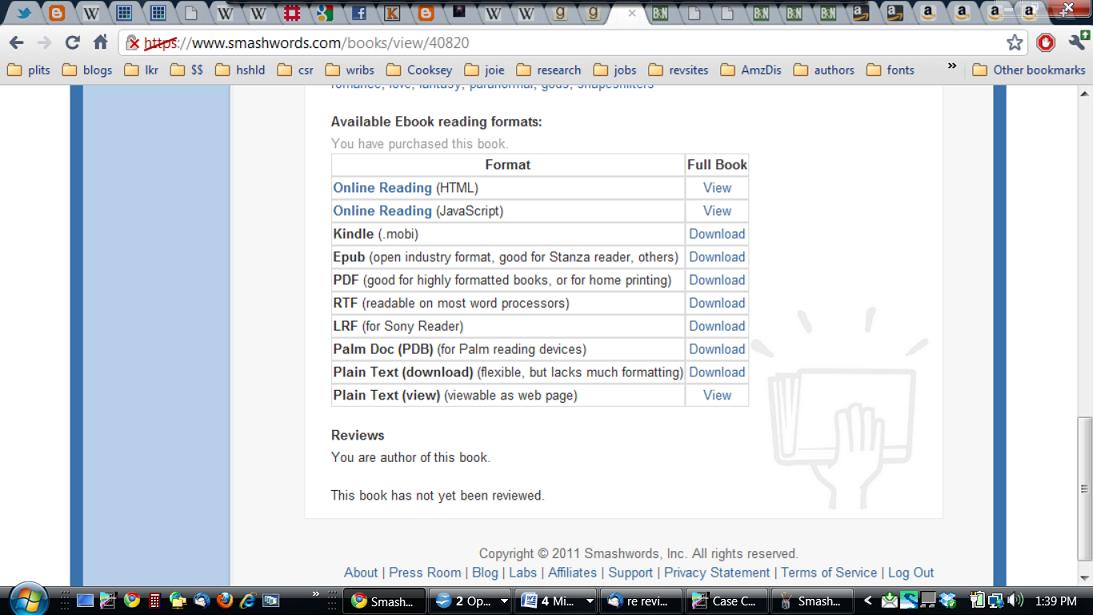Open the Labs footer link
The width and height of the screenshot is (1093, 615).
522,572
